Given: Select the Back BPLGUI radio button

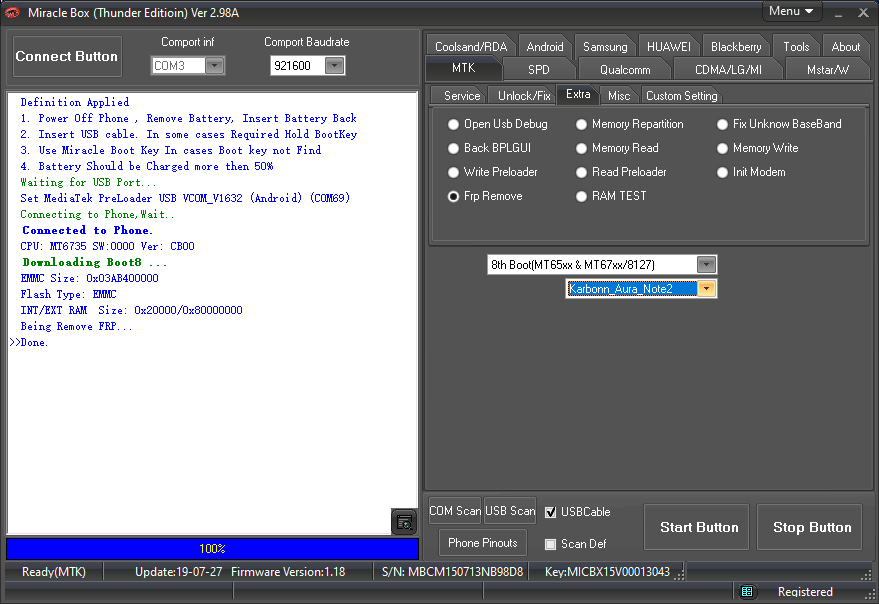Looking at the screenshot, I should [489, 148].
